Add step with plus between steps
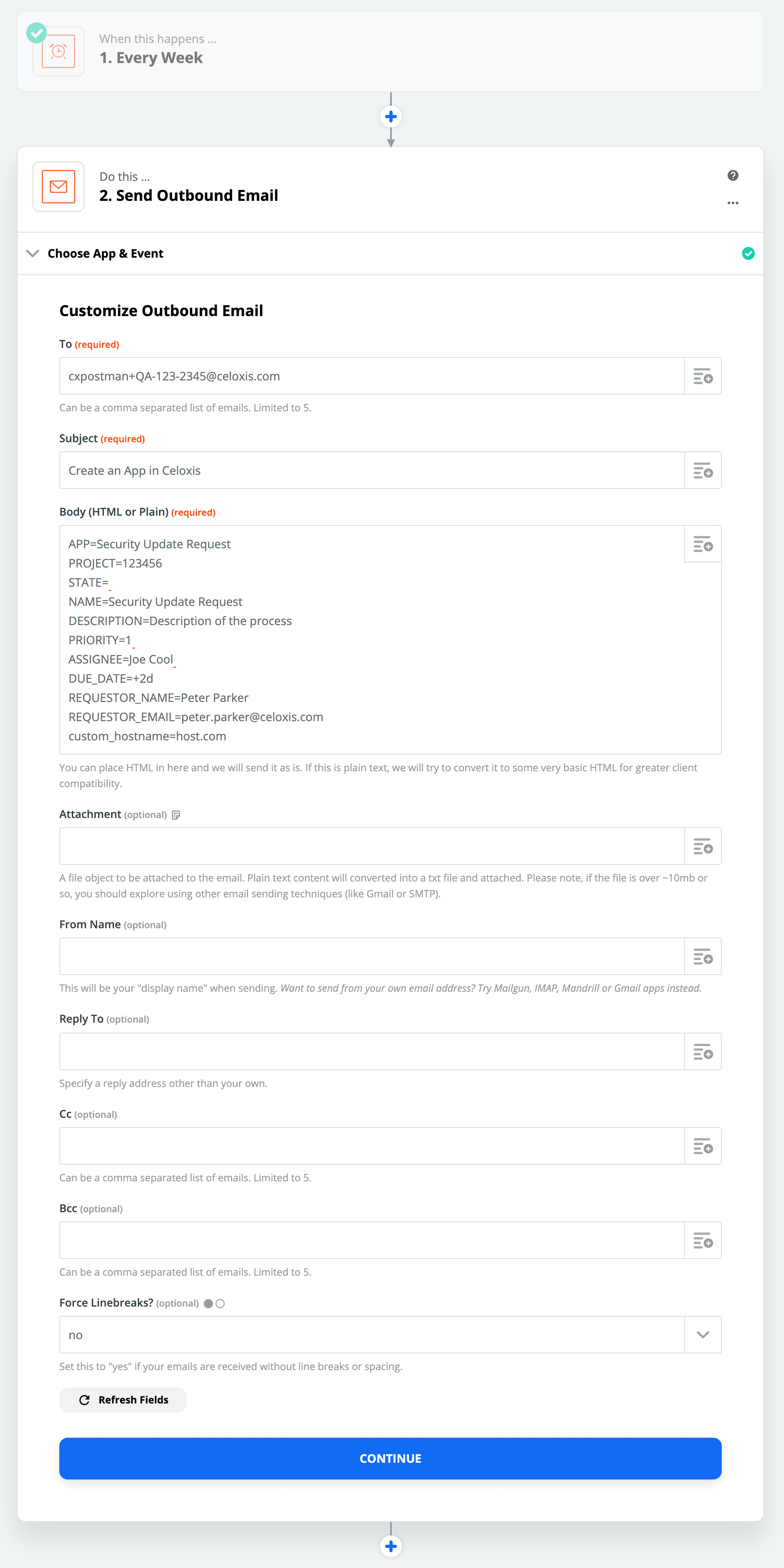 click(x=391, y=116)
